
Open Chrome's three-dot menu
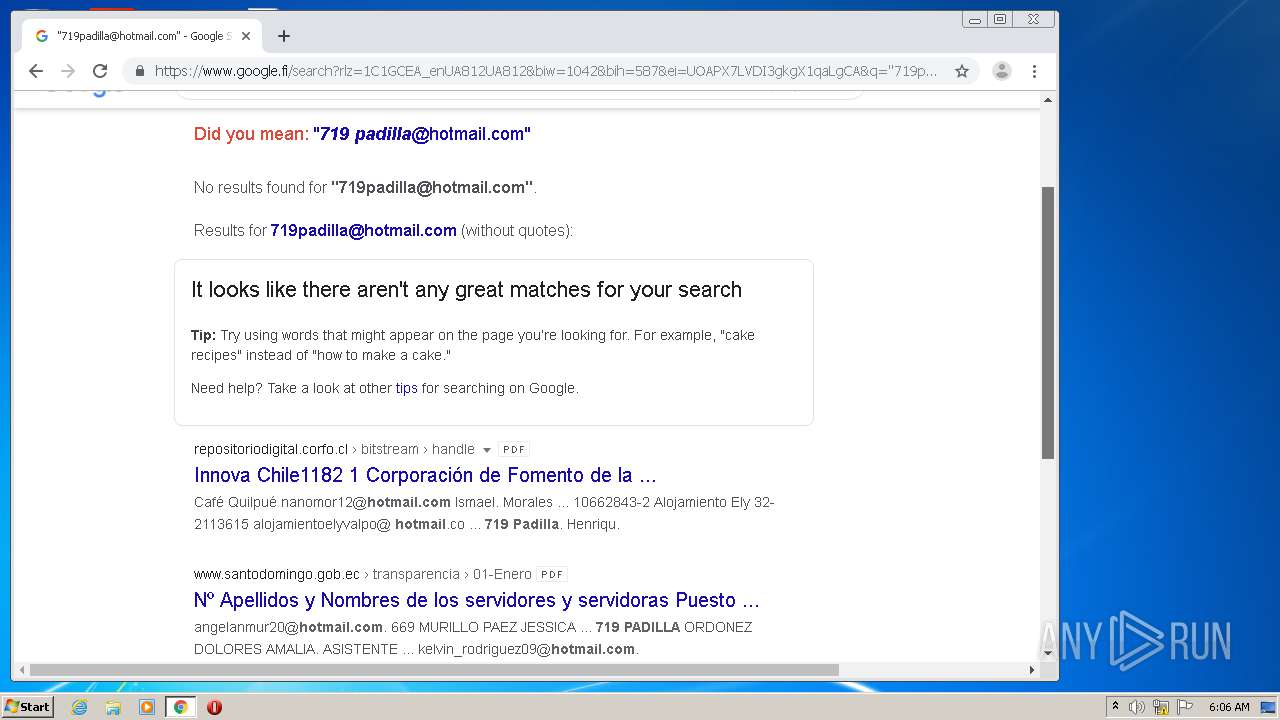coord(1034,71)
